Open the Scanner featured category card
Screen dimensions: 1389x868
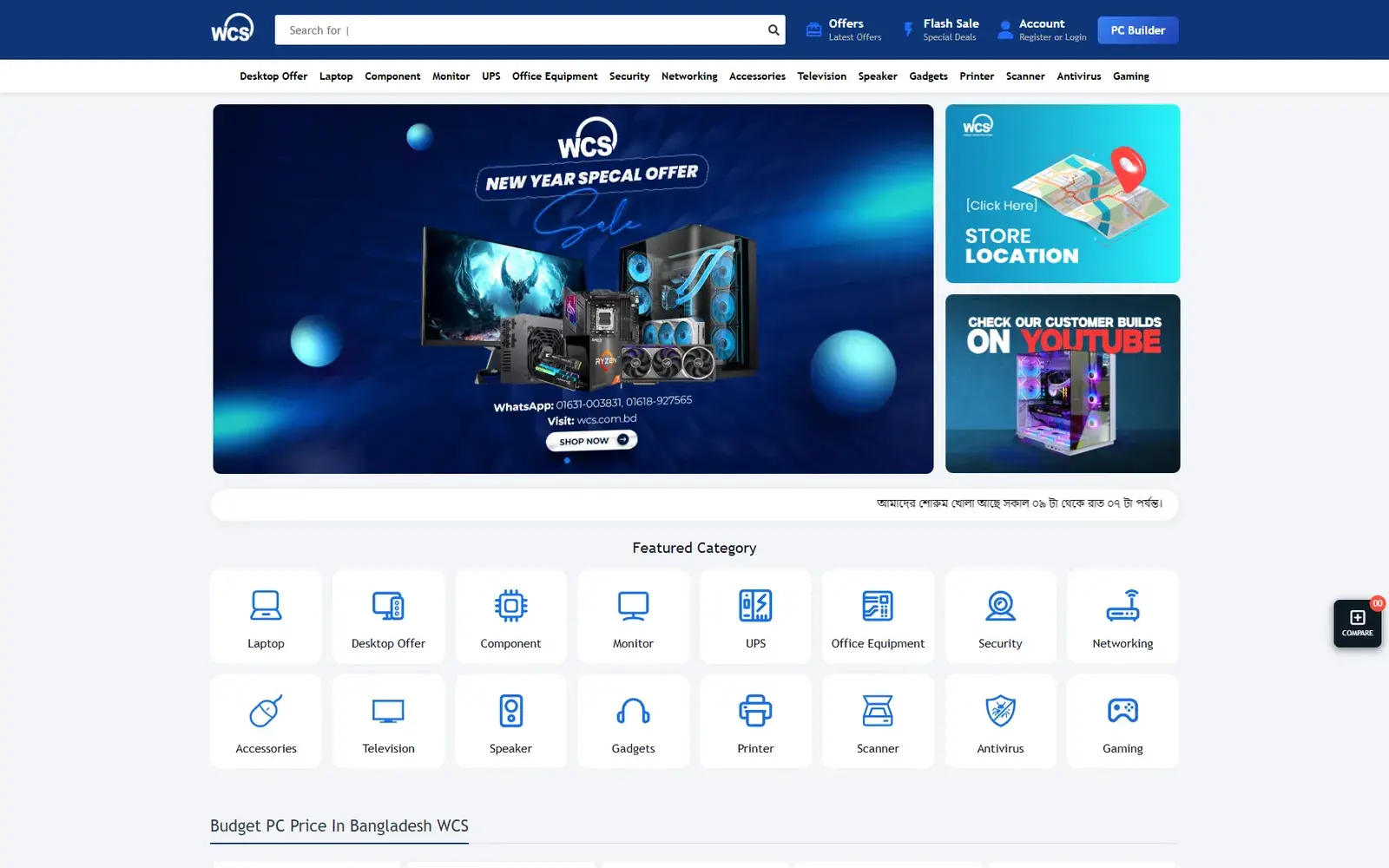coord(878,721)
